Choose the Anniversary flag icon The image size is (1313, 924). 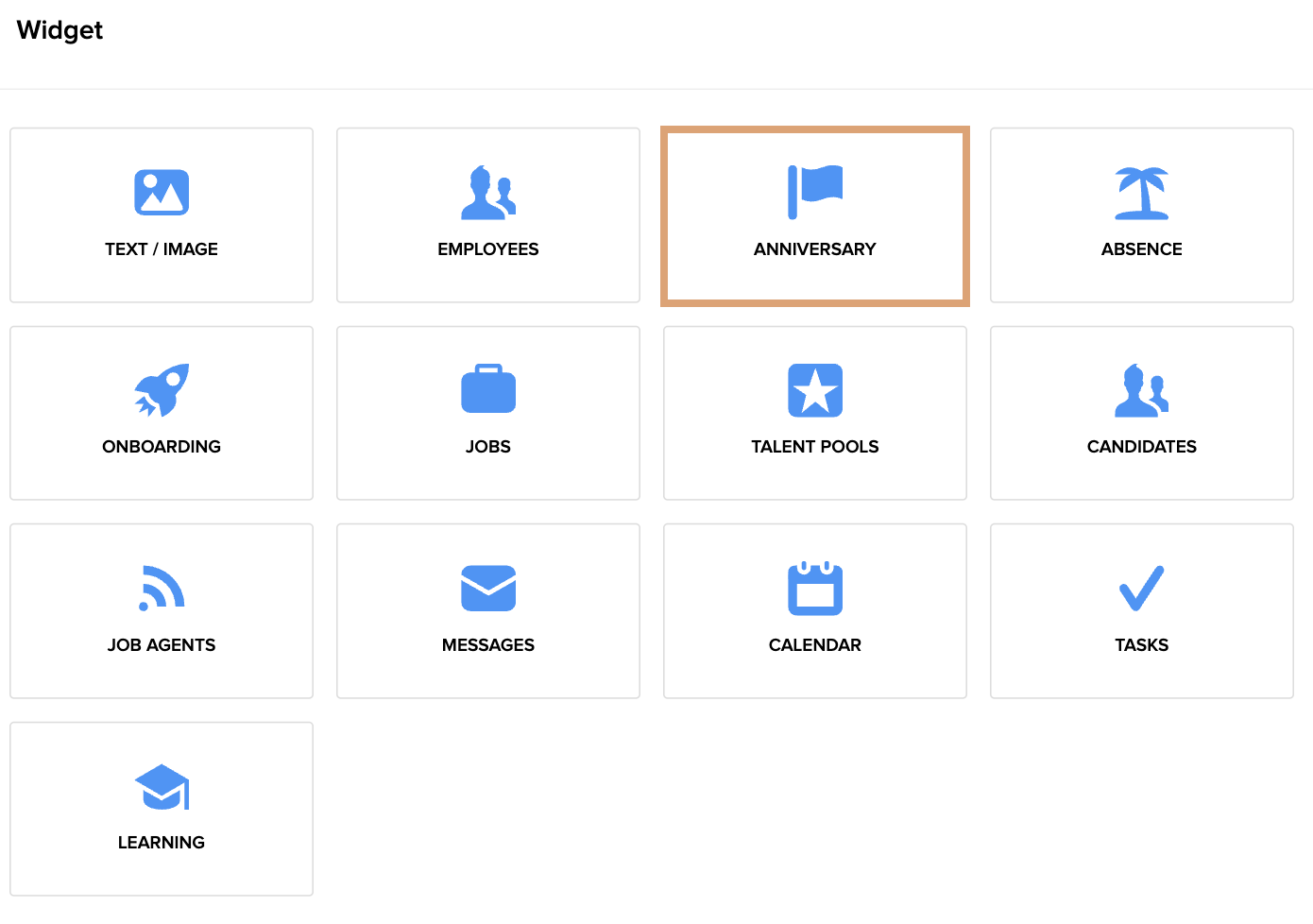click(815, 192)
